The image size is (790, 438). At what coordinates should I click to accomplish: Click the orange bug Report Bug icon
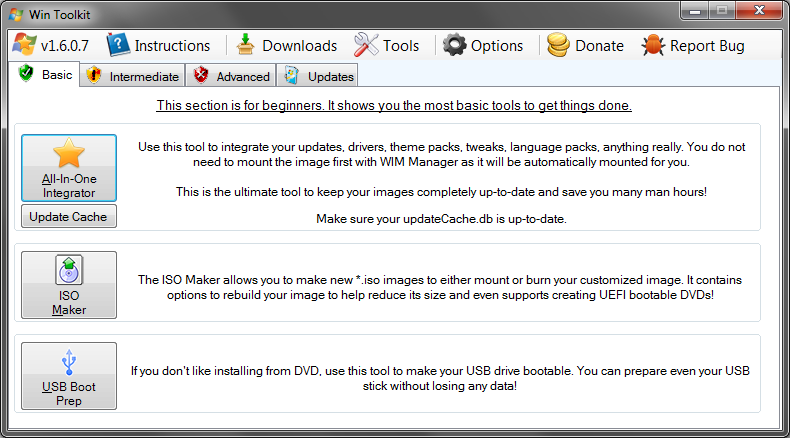point(653,45)
